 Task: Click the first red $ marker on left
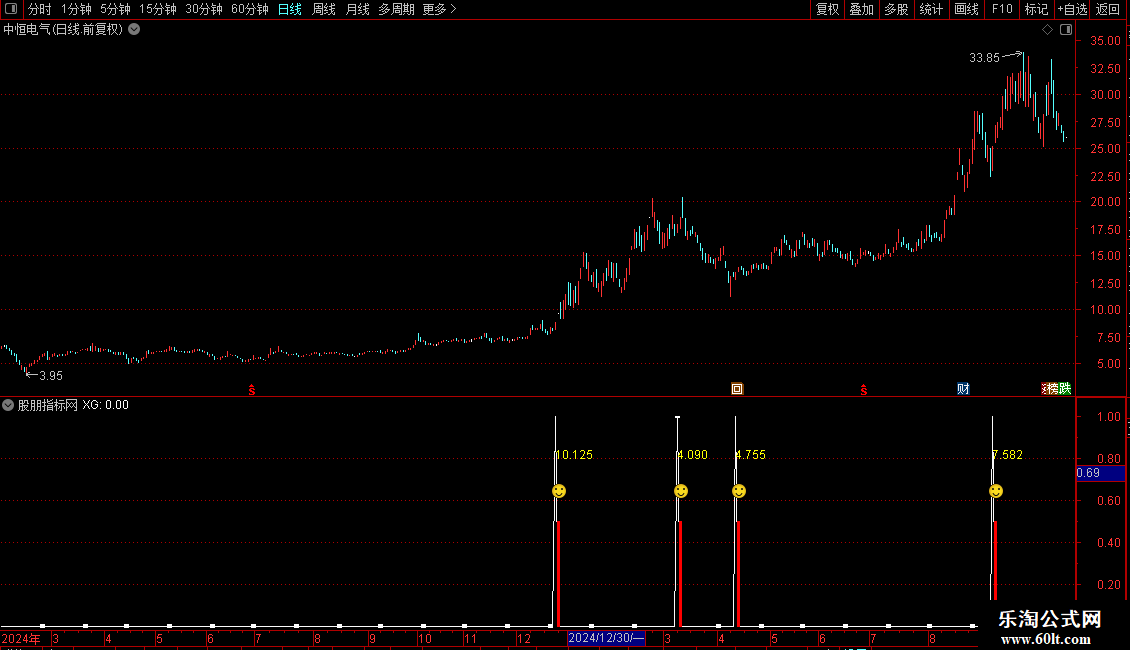[252, 390]
